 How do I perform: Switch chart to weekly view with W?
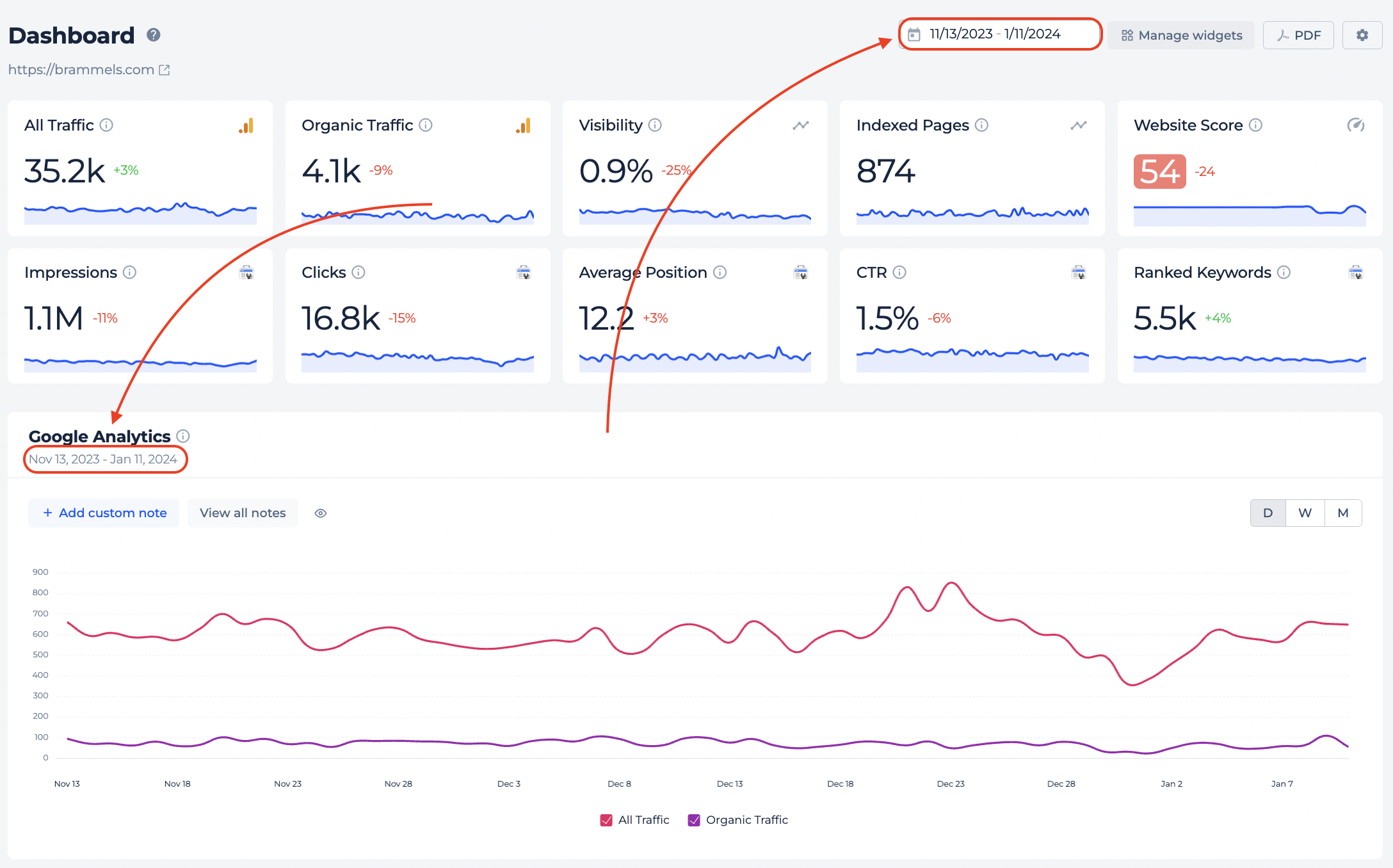click(1305, 513)
